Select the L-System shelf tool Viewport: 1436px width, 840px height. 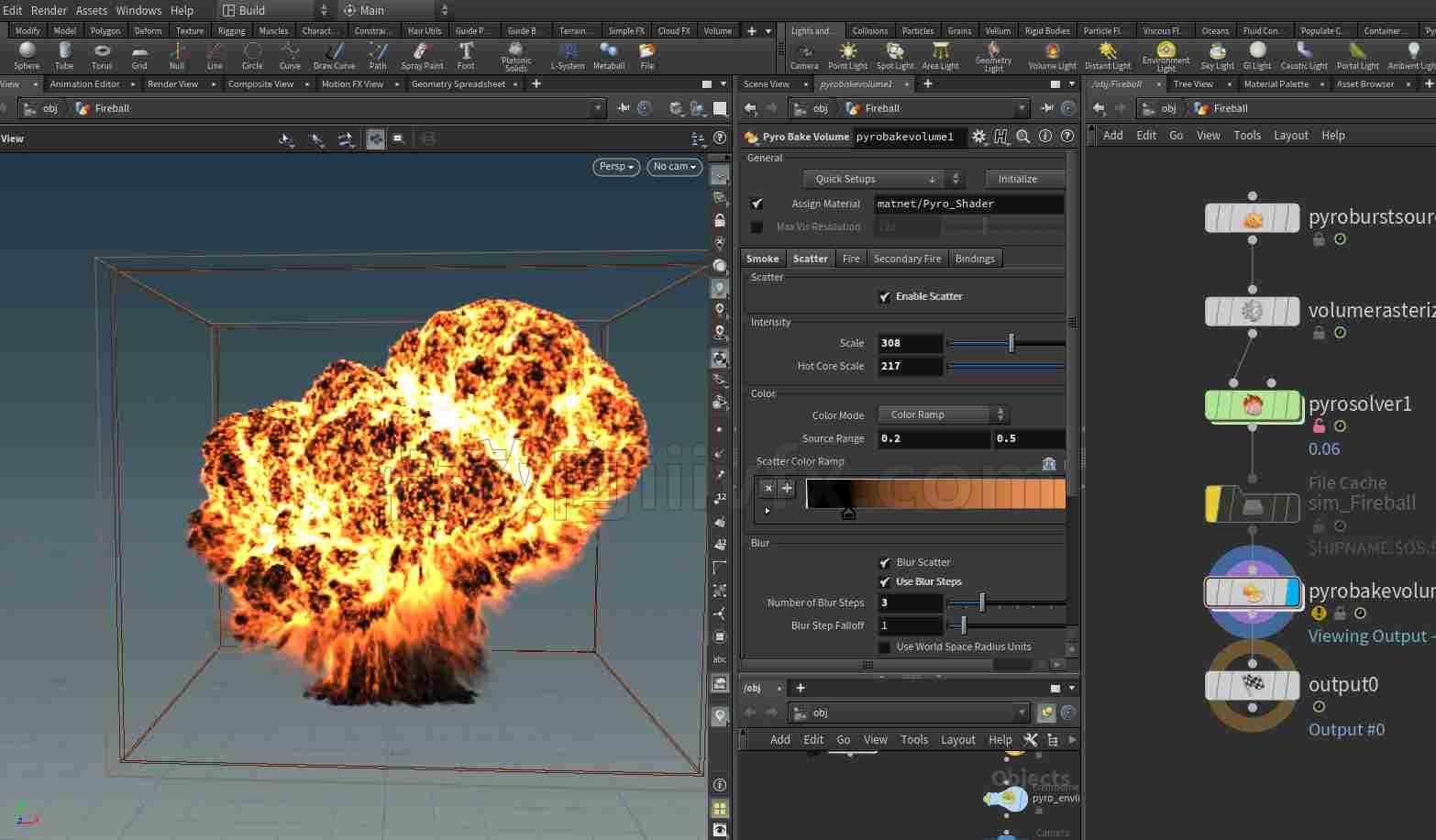coord(568,56)
